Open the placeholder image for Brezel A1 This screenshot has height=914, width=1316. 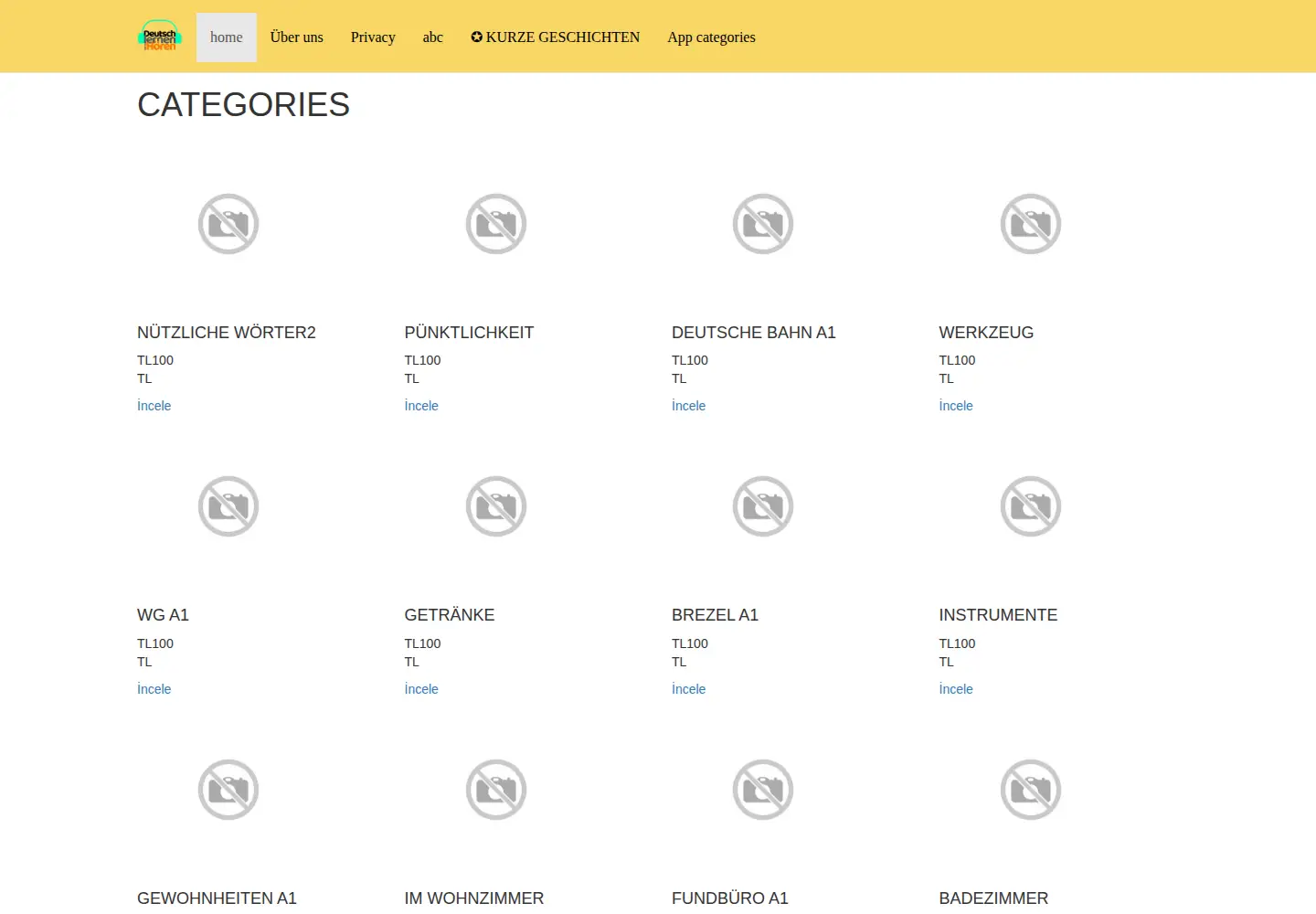point(763,506)
